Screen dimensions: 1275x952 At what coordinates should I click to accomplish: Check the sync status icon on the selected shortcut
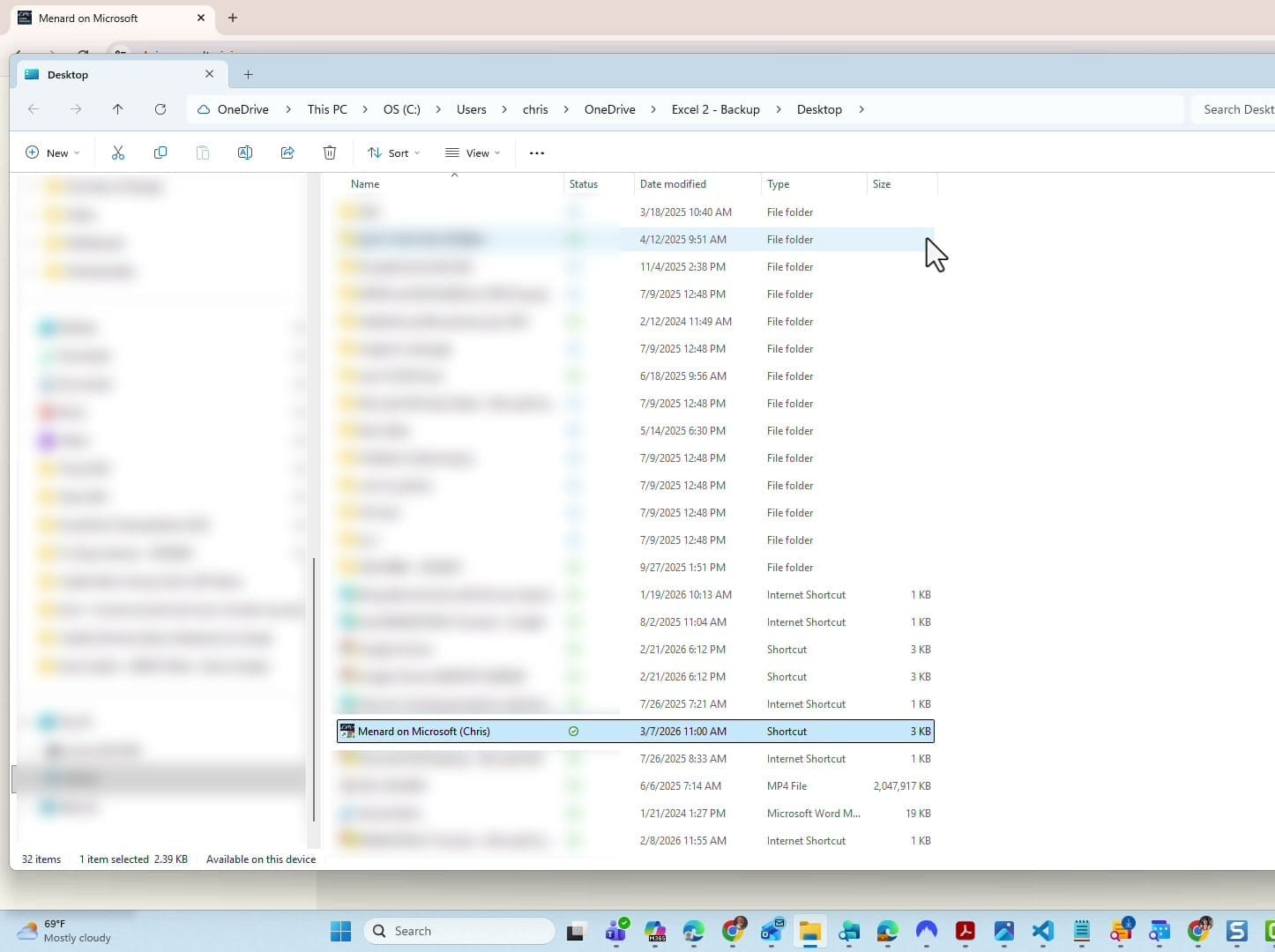click(x=573, y=731)
